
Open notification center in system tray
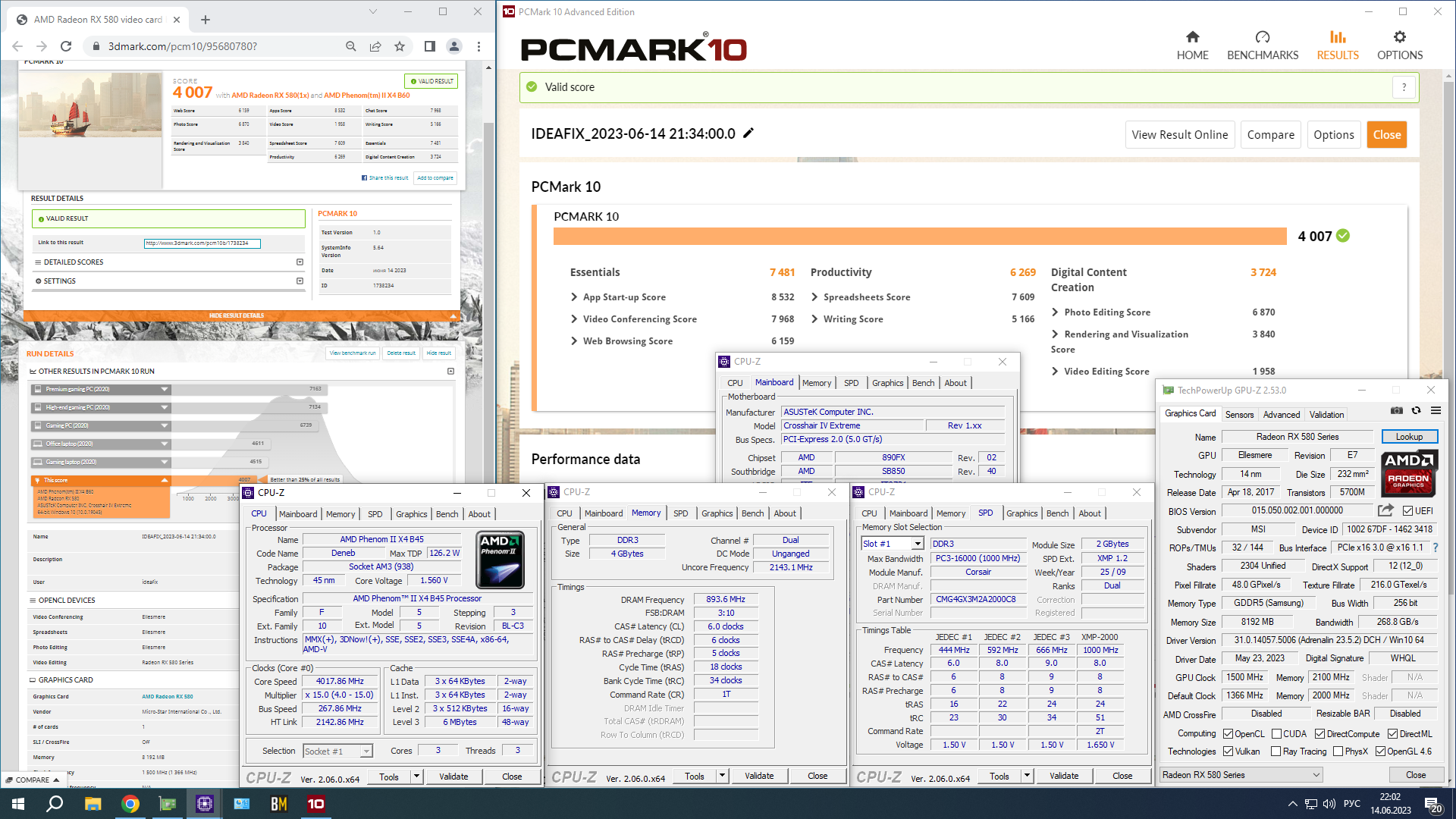click(x=1432, y=804)
